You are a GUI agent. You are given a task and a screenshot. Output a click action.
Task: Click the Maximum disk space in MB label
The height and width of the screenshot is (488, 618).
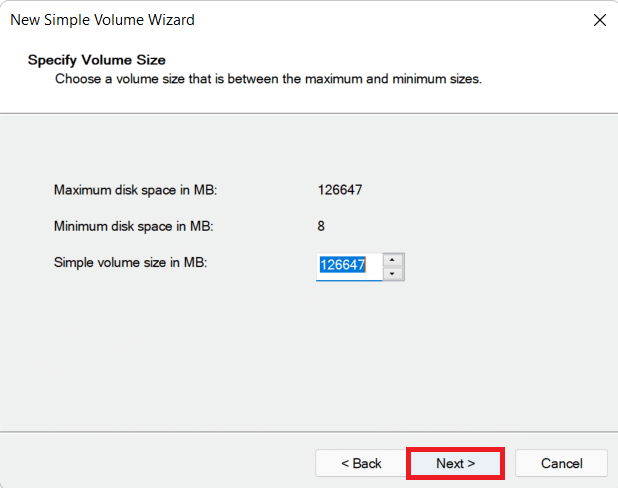[135, 189]
